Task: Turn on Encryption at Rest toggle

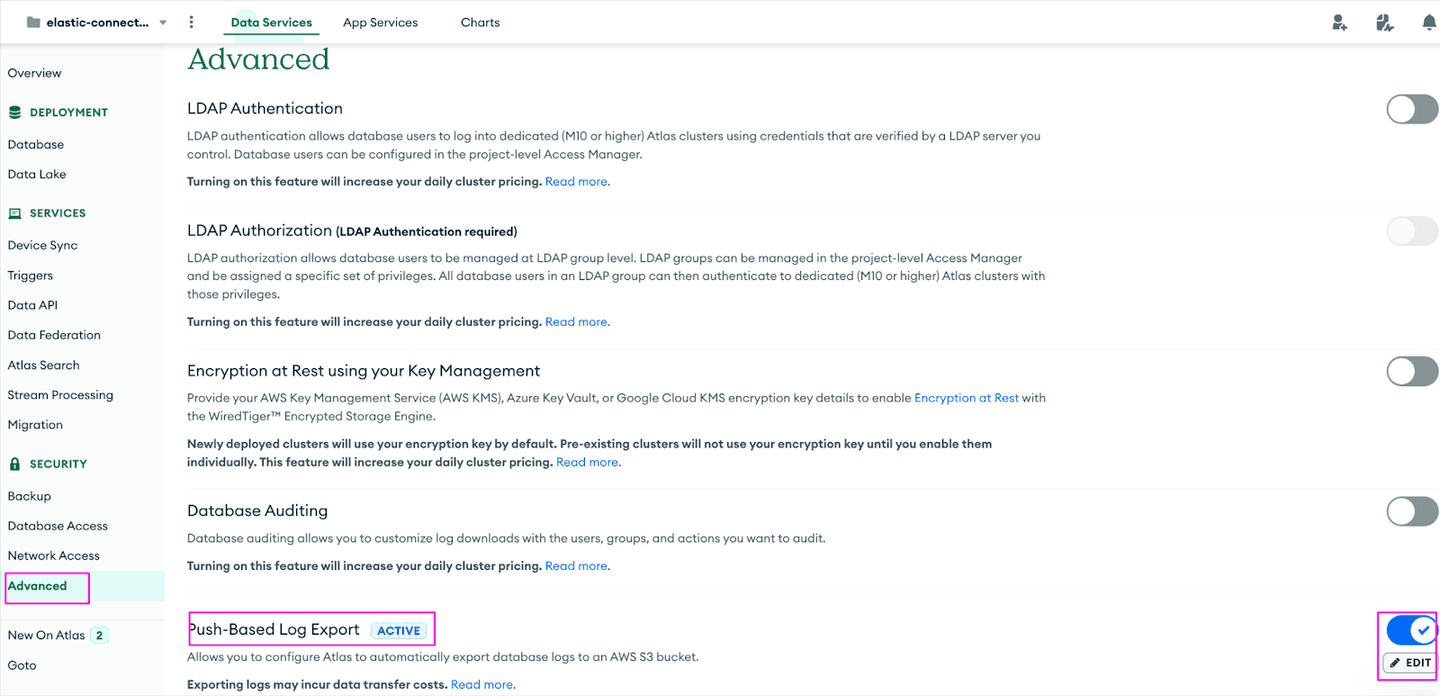Action: click(1412, 371)
